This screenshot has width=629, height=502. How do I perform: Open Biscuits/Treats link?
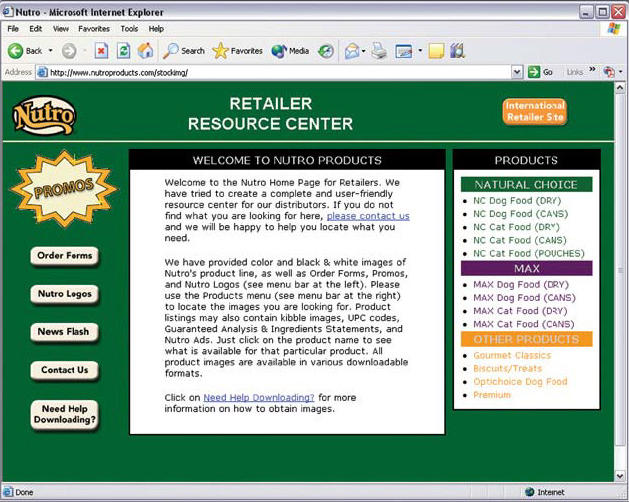[x=507, y=369]
